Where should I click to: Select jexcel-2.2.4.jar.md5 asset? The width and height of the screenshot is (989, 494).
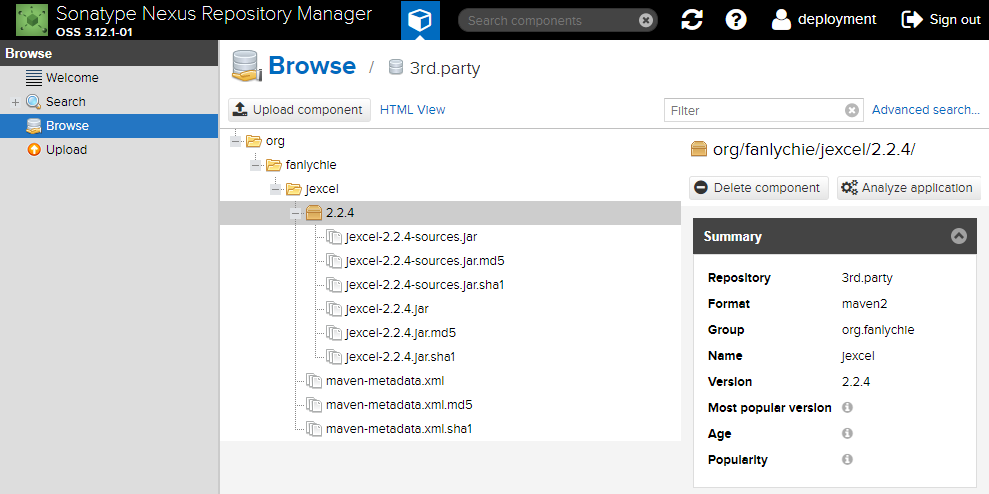401,332
